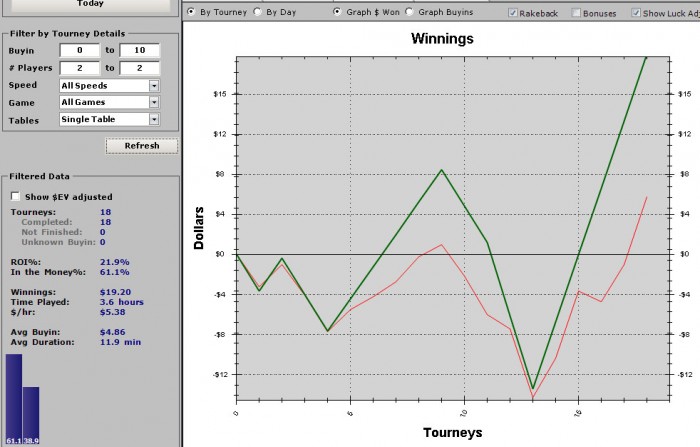Click the minimum Buyin field
The image size is (700, 447).
80,50
